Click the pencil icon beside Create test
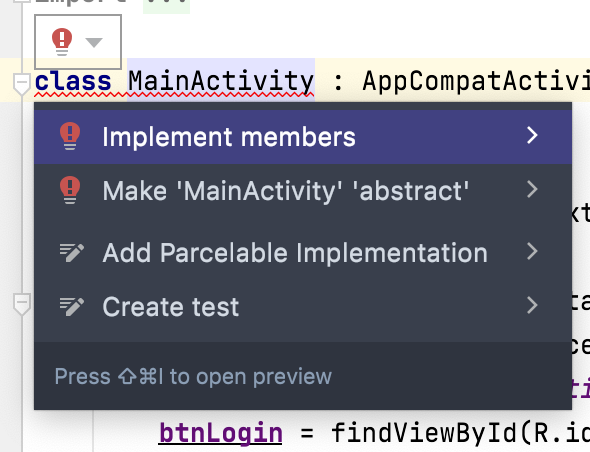 71,307
